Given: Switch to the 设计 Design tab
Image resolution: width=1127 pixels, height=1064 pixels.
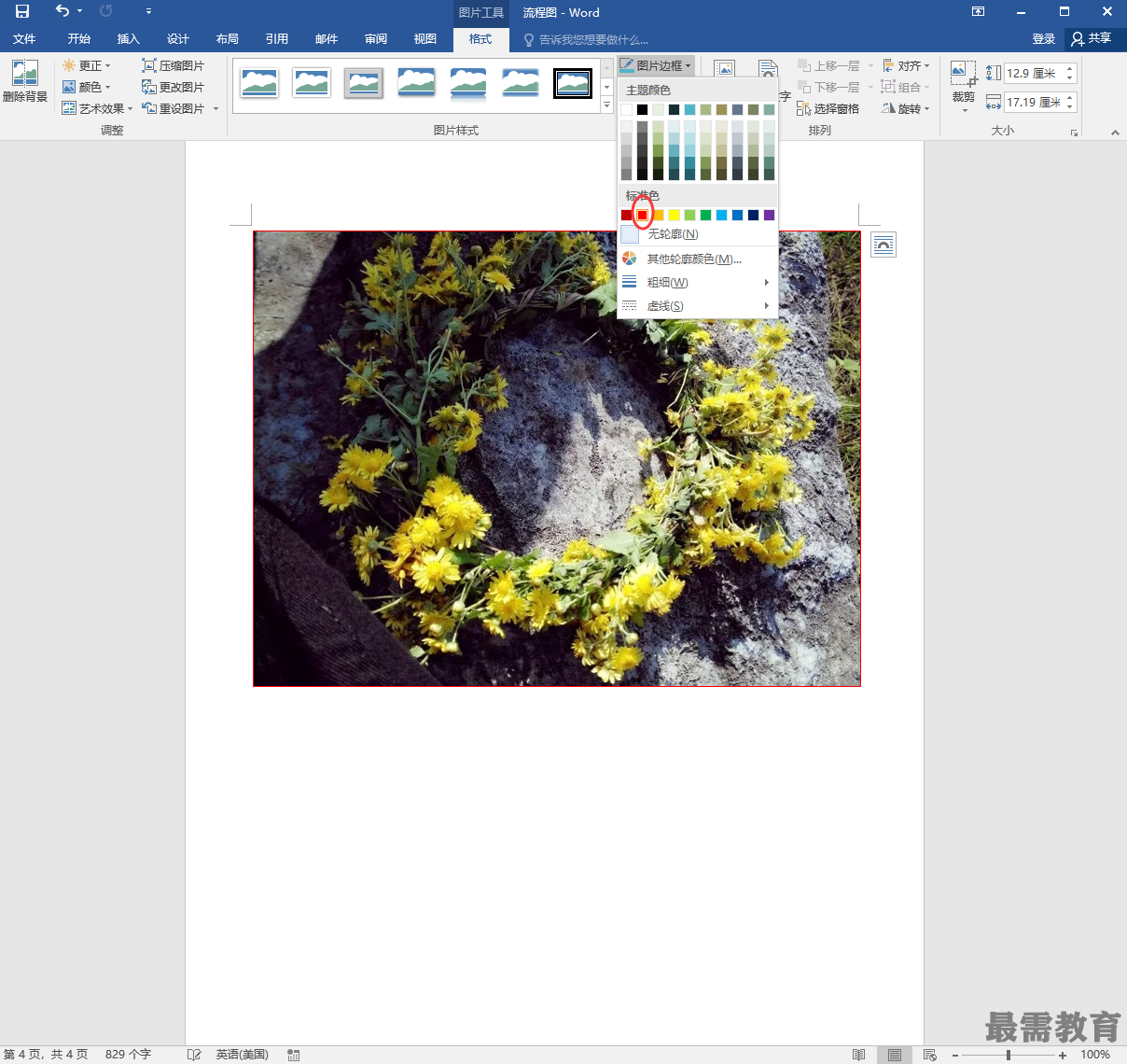Looking at the screenshot, I should tap(178, 38).
